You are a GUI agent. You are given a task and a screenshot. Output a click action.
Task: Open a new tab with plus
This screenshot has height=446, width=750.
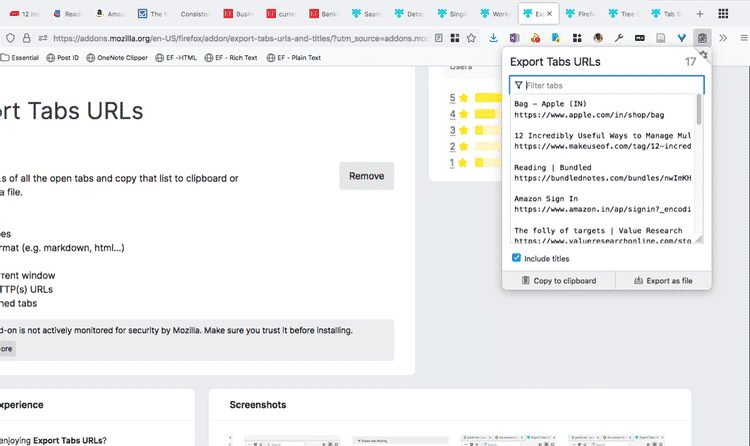(x=700, y=14)
